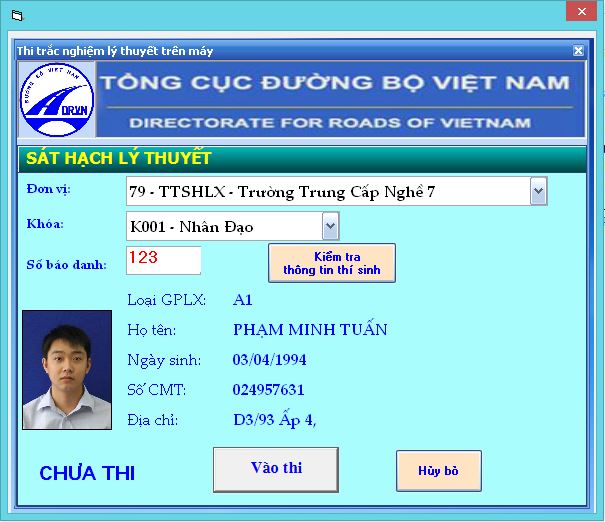
Task: Click 'Kiểm tra thông tin thí sinh' button
Action: [332, 263]
